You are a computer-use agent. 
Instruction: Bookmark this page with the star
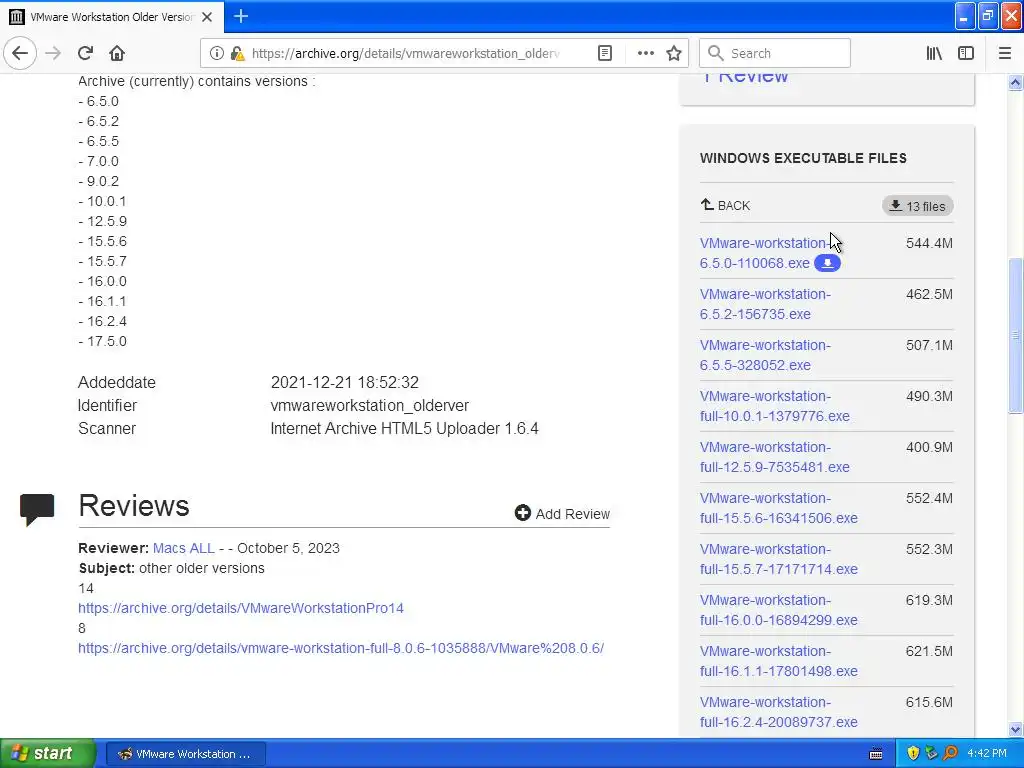674,54
